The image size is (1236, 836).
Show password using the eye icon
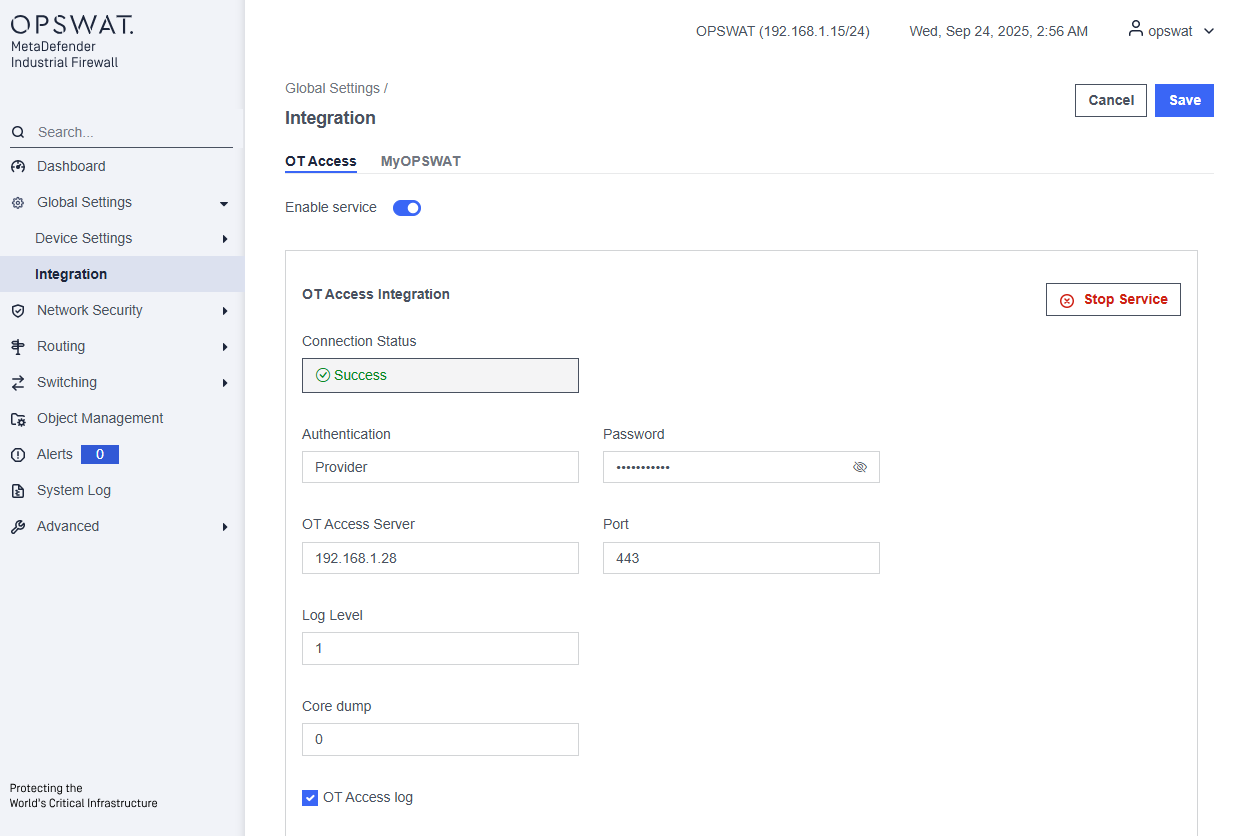pyautogui.click(x=860, y=467)
